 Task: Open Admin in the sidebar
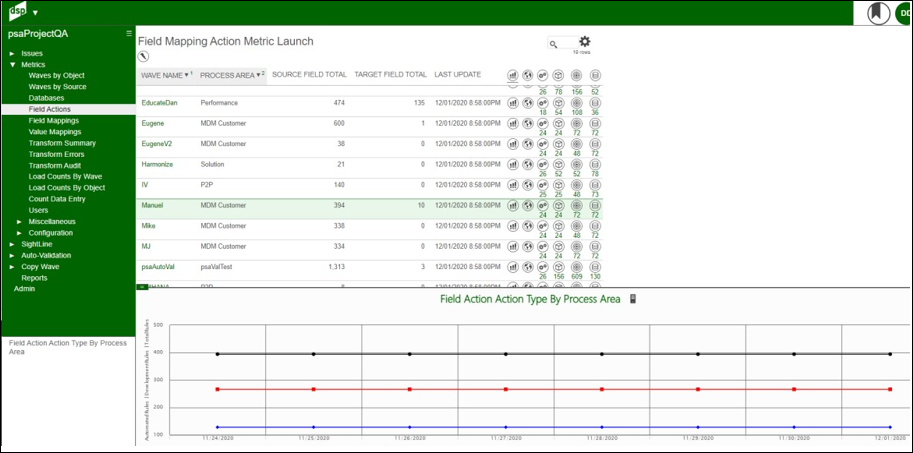24,289
